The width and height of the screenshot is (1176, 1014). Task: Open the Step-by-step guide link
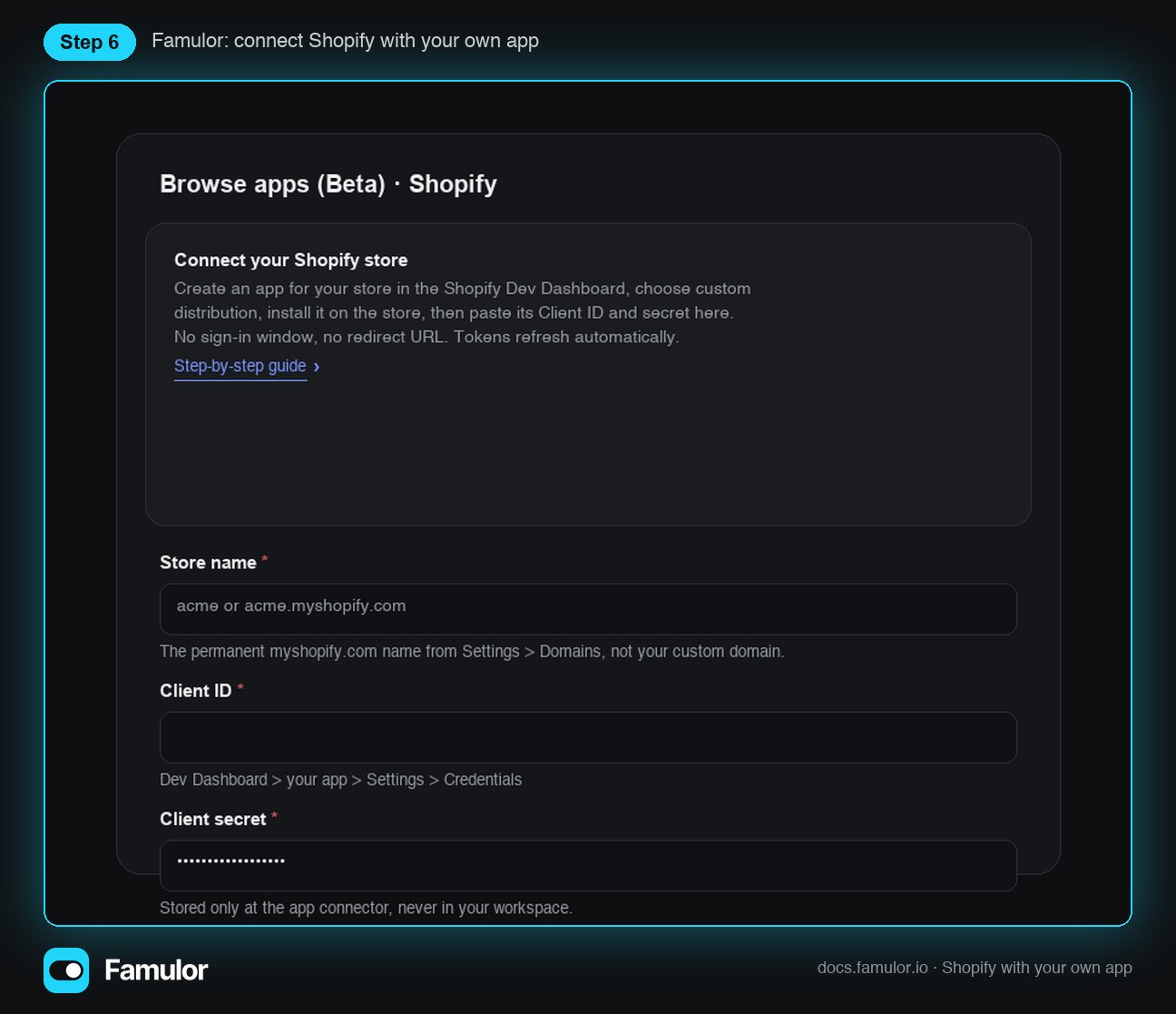point(240,366)
